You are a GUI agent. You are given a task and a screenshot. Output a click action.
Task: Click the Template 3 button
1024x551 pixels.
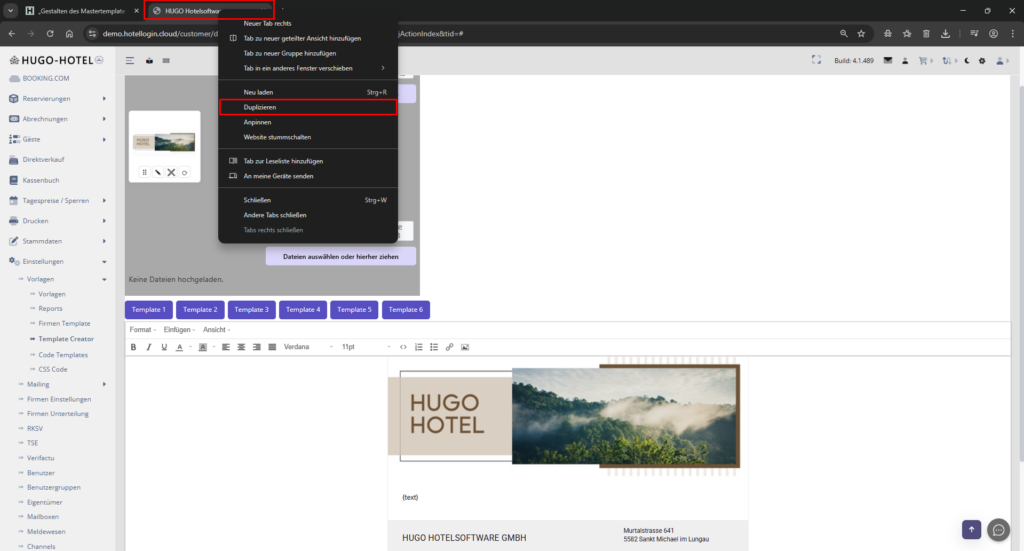(251, 310)
